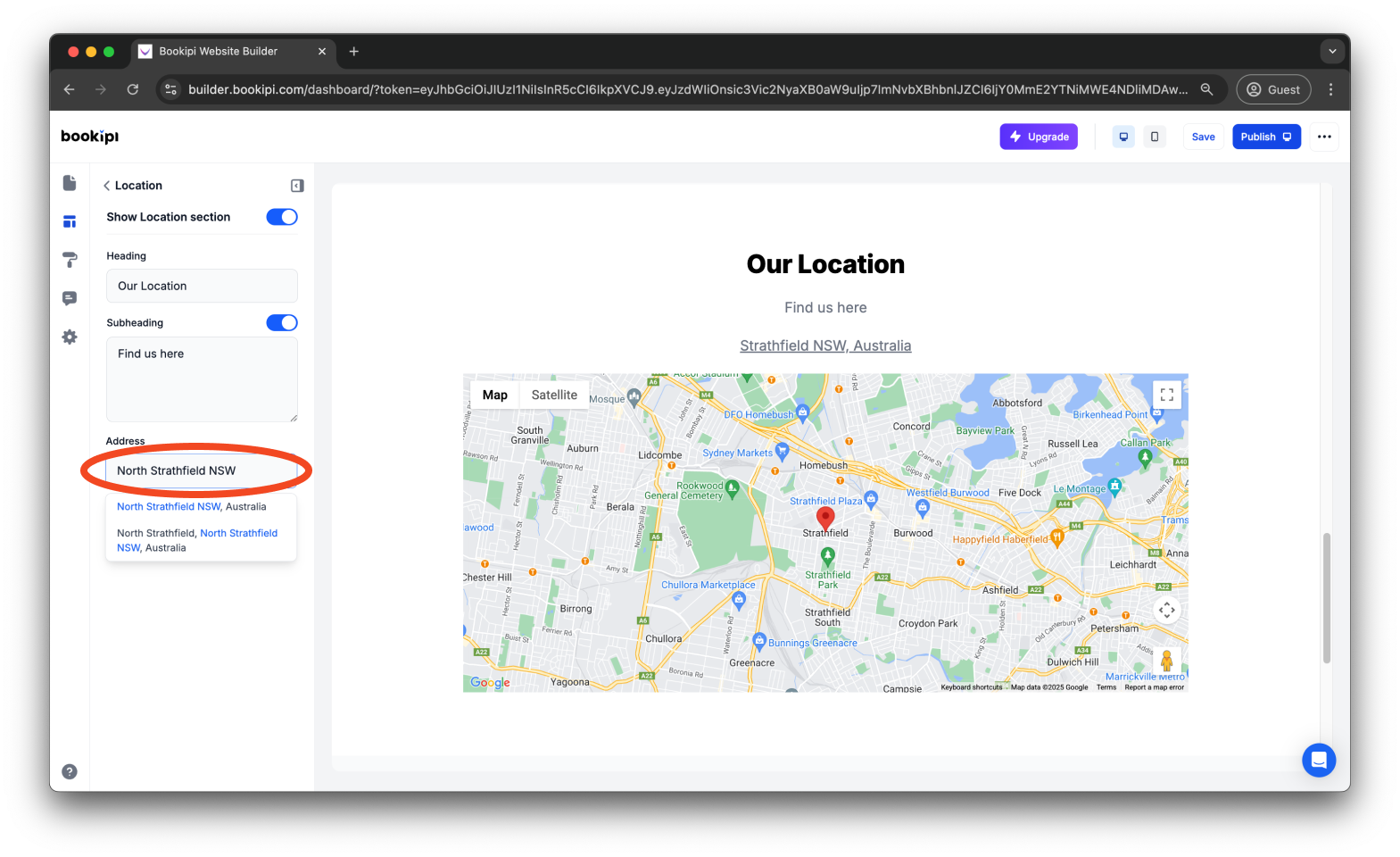Screen dimensions: 1400x857
Task: Click Sydney Markets label on map
Action: point(737,453)
